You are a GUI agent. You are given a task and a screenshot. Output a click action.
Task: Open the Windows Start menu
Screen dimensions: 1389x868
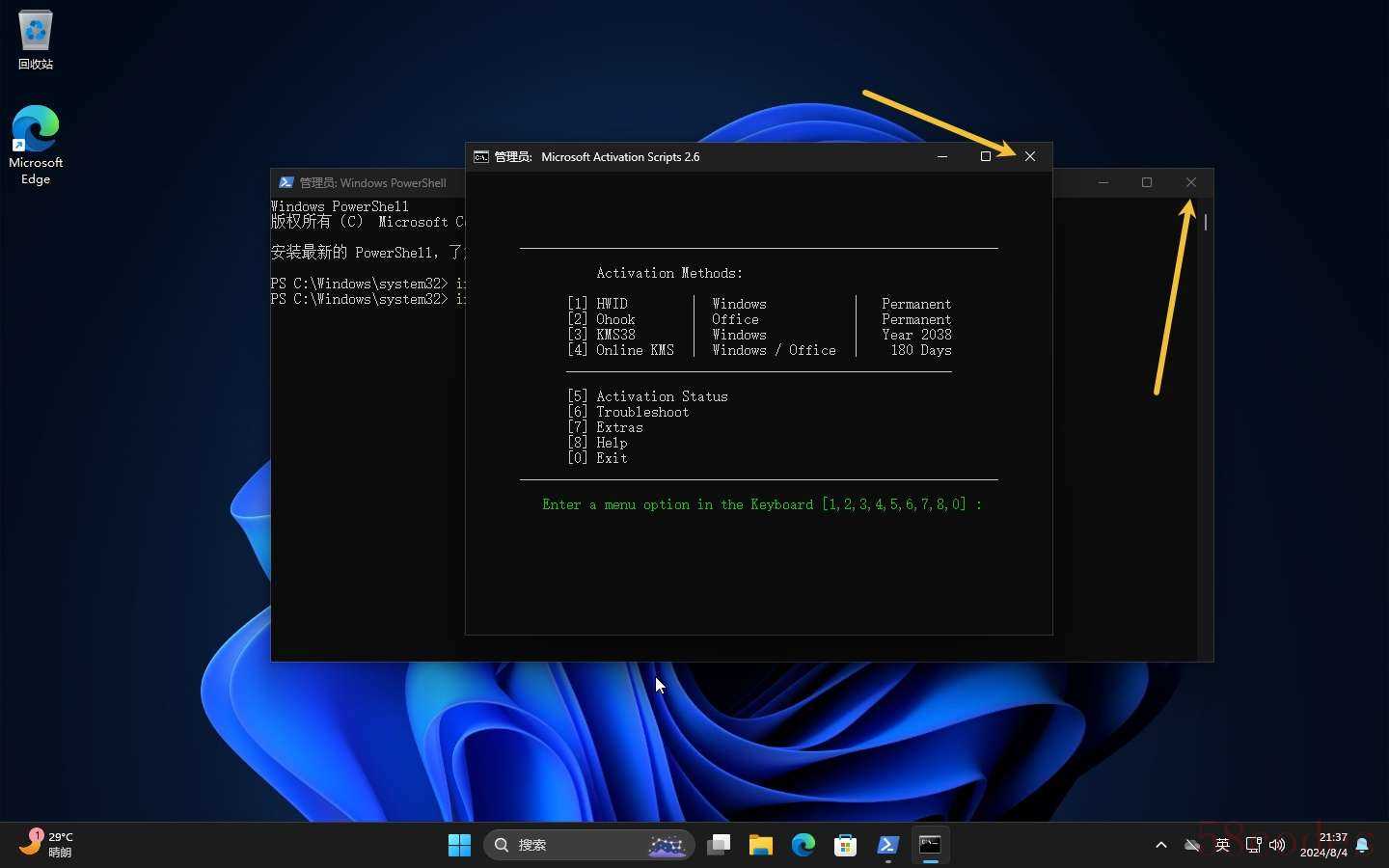click(459, 845)
